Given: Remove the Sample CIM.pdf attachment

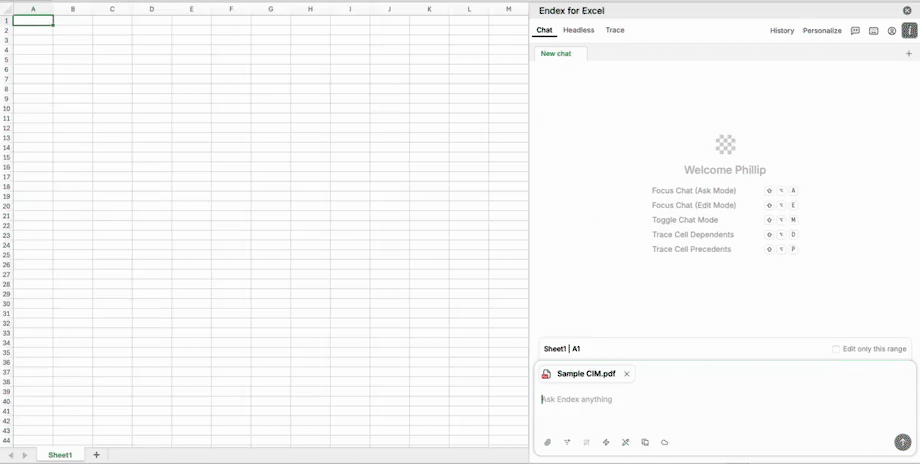Looking at the screenshot, I should (x=627, y=374).
